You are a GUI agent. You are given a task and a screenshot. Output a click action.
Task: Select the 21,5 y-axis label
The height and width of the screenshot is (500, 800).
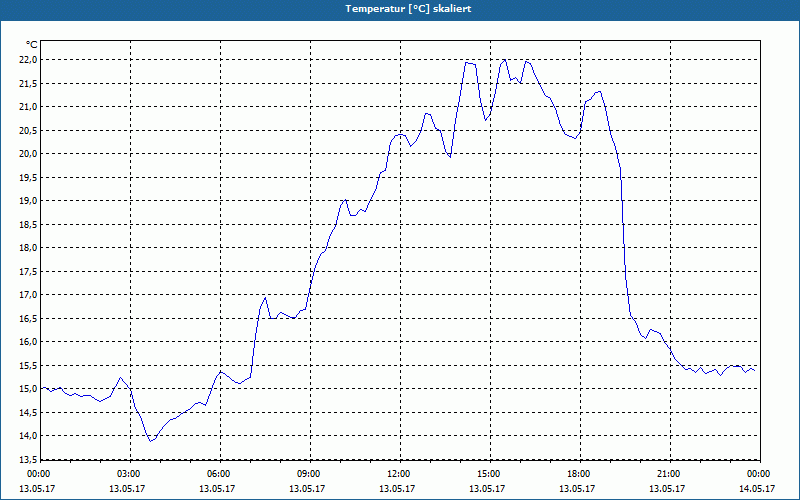[x=29, y=83]
